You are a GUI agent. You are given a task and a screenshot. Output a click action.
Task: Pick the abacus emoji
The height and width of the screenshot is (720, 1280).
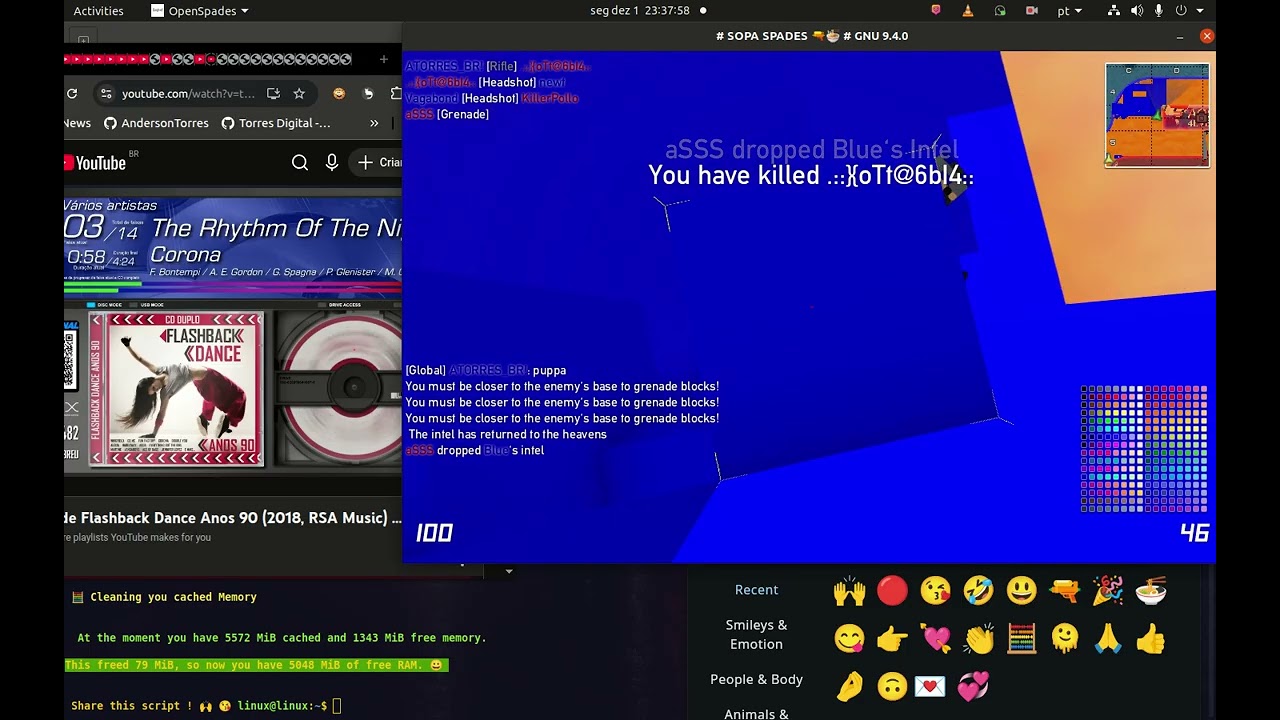1021,638
